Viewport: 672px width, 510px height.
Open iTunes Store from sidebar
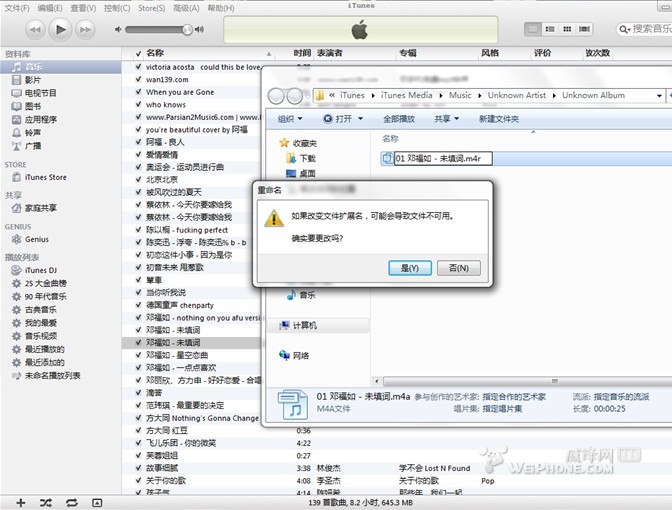coord(45,177)
